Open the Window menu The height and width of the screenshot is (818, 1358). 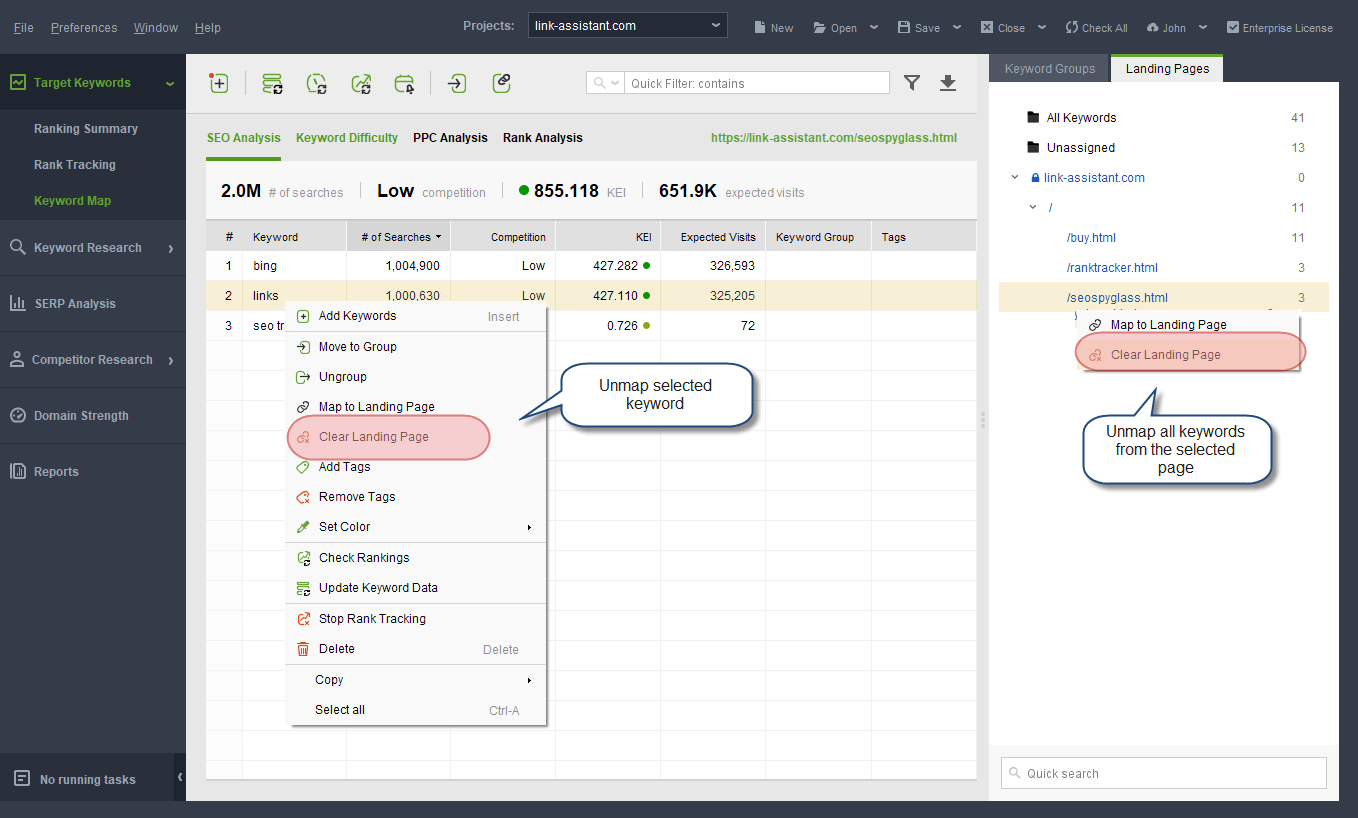(x=156, y=28)
